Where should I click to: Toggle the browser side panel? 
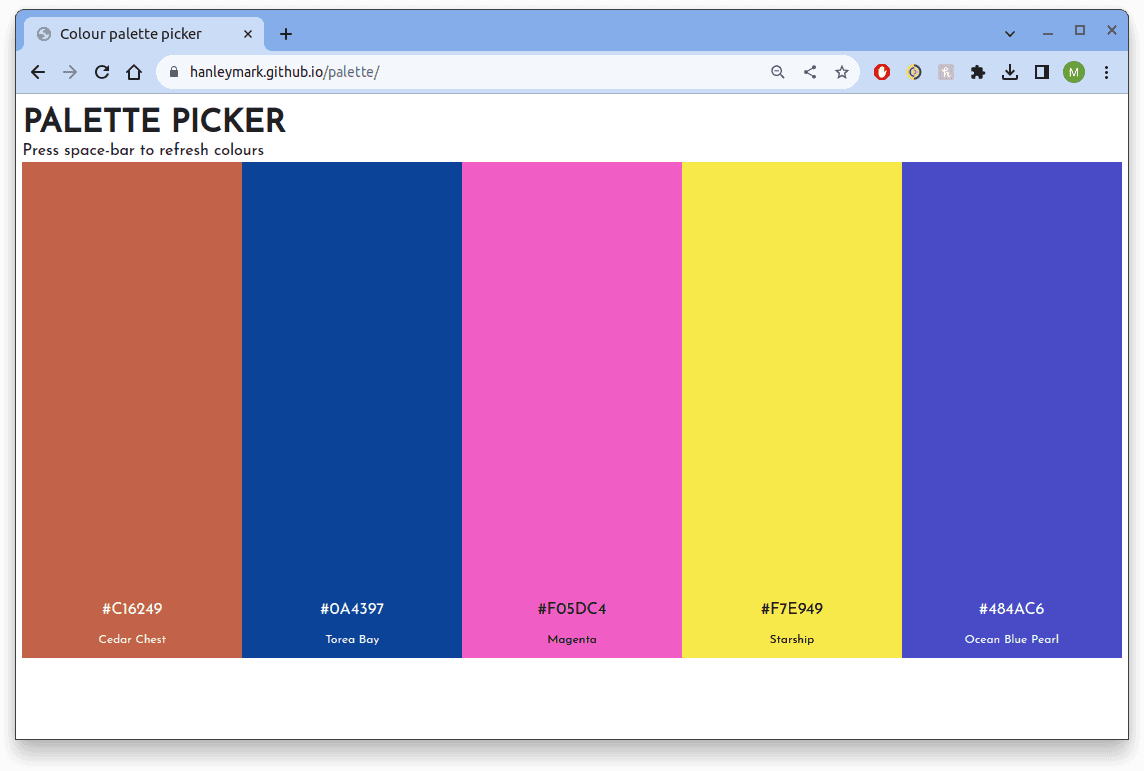pos(1042,71)
